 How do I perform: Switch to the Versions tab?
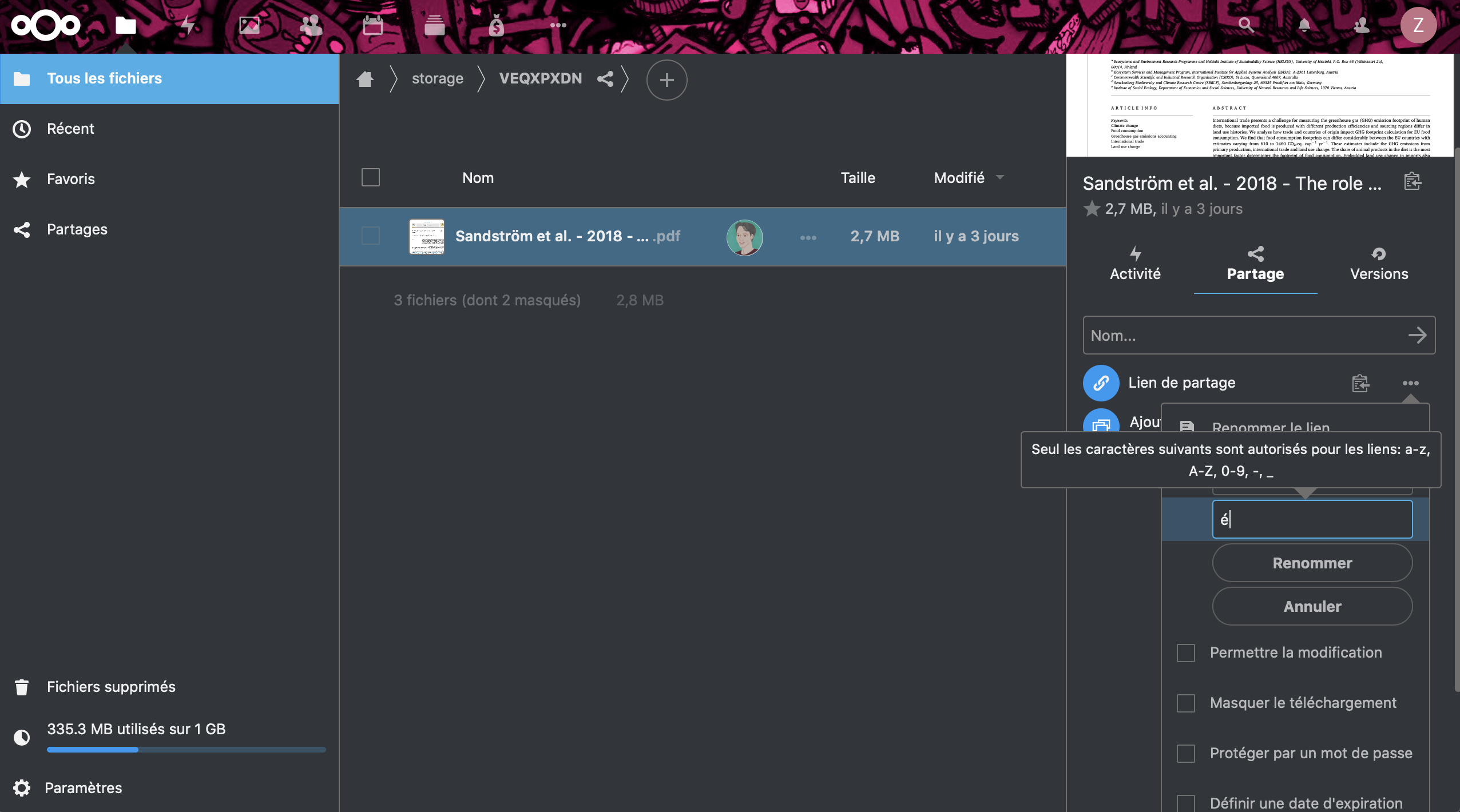click(x=1379, y=265)
